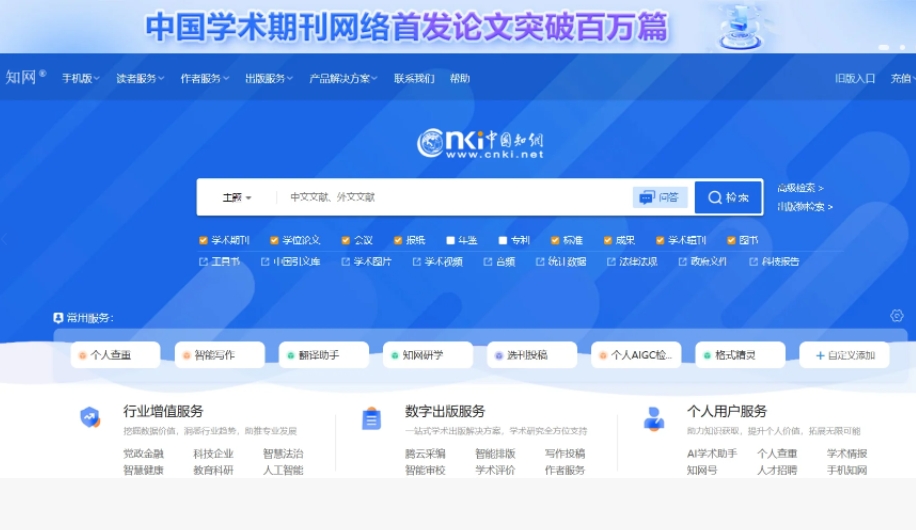Click the CNKI 中国知网 logo
The width and height of the screenshot is (916, 530).
[480, 144]
